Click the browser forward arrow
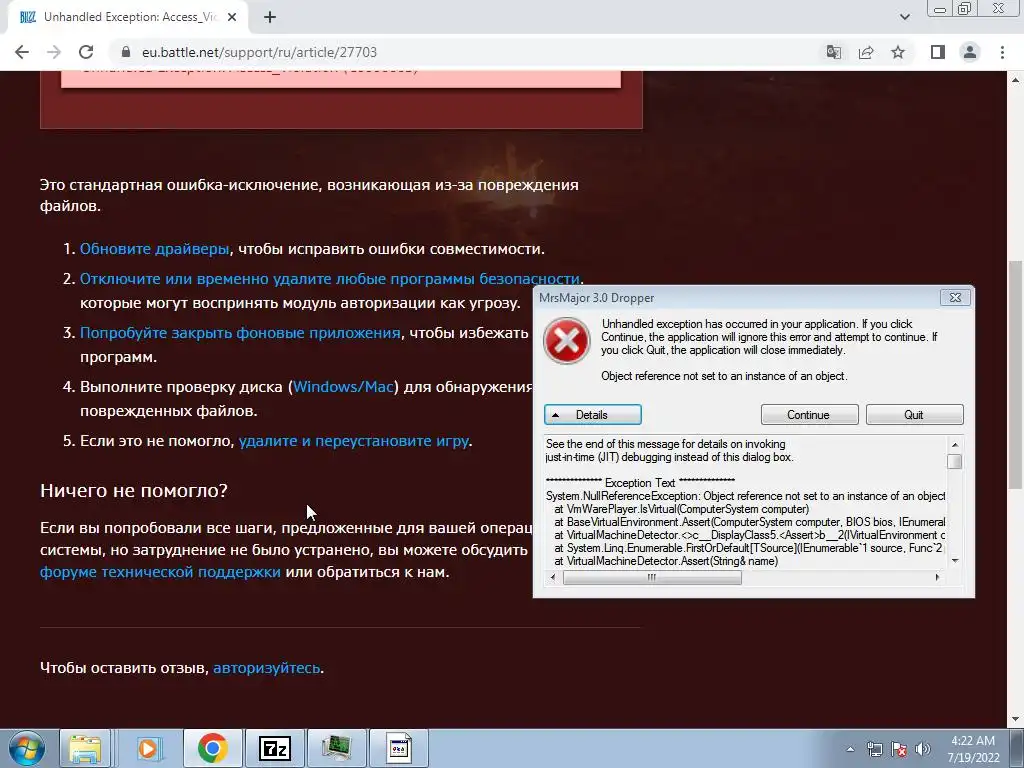The image size is (1024, 768). pos(54,52)
